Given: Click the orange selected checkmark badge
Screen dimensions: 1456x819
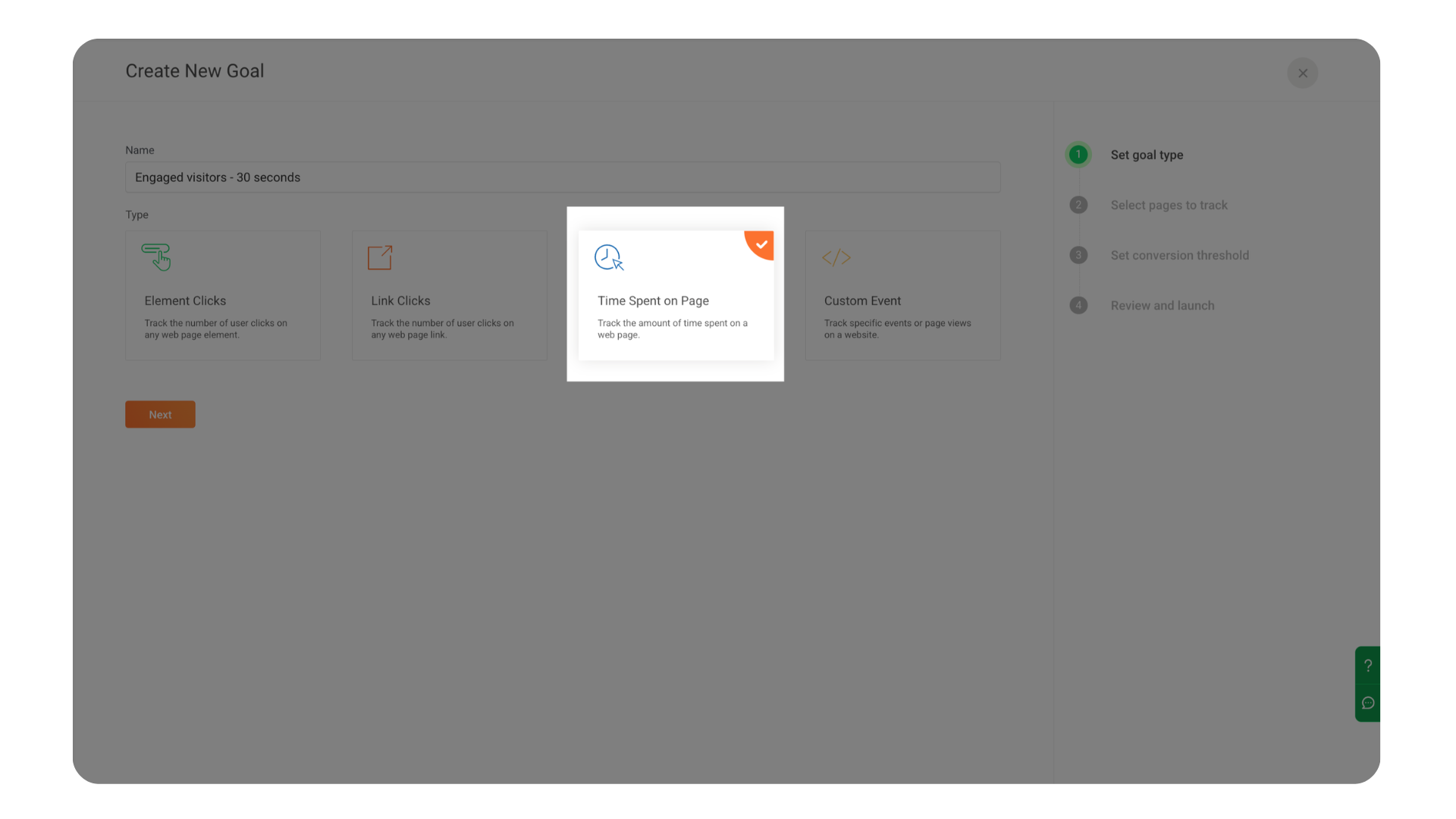Looking at the screenshot, I should [x=761, y=243].
